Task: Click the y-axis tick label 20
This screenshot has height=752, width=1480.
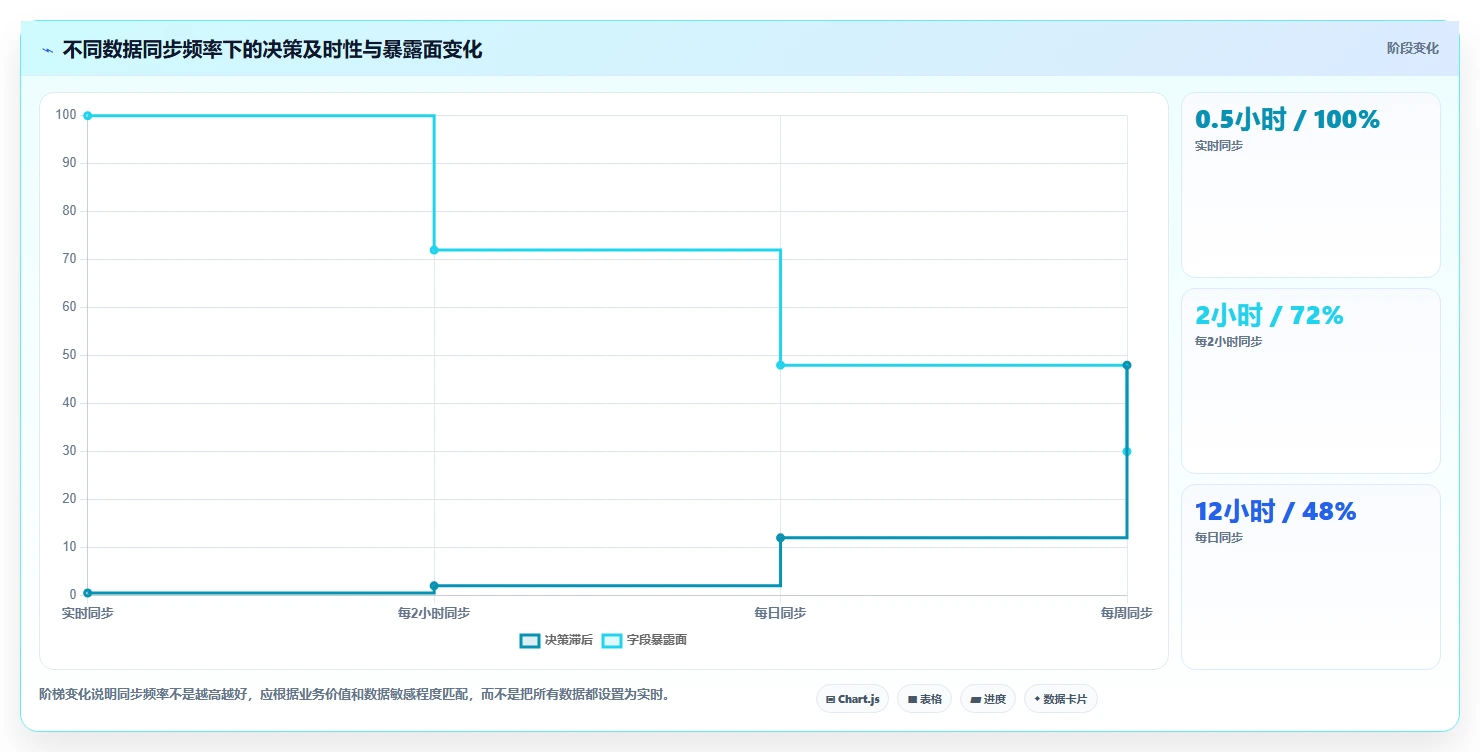Action: (69, 499)
